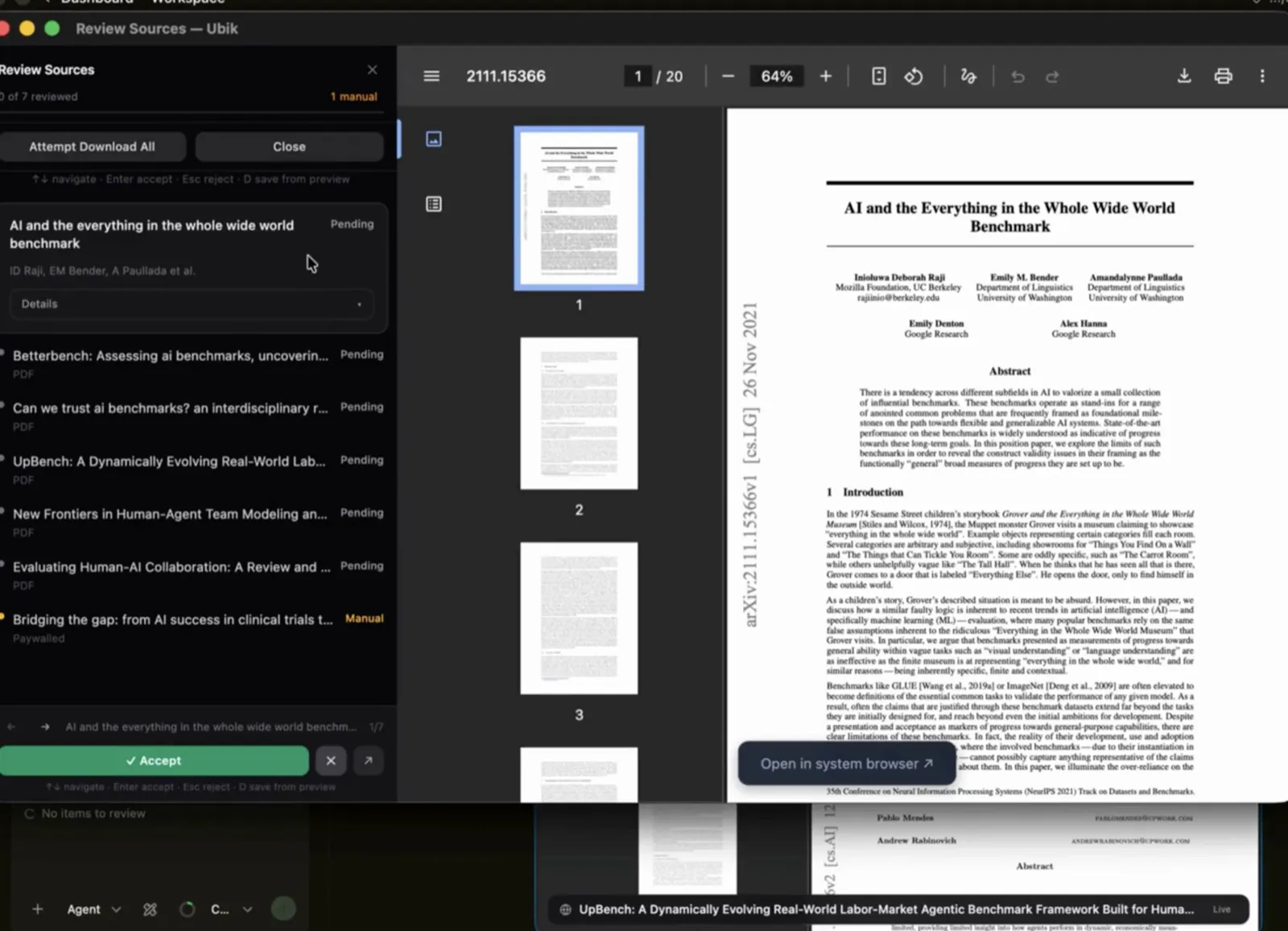Viewport: 1288px width, 931px height.
Task: Select 'Bridging the gap' paywalled source
Action: click(x=193, y=628)
